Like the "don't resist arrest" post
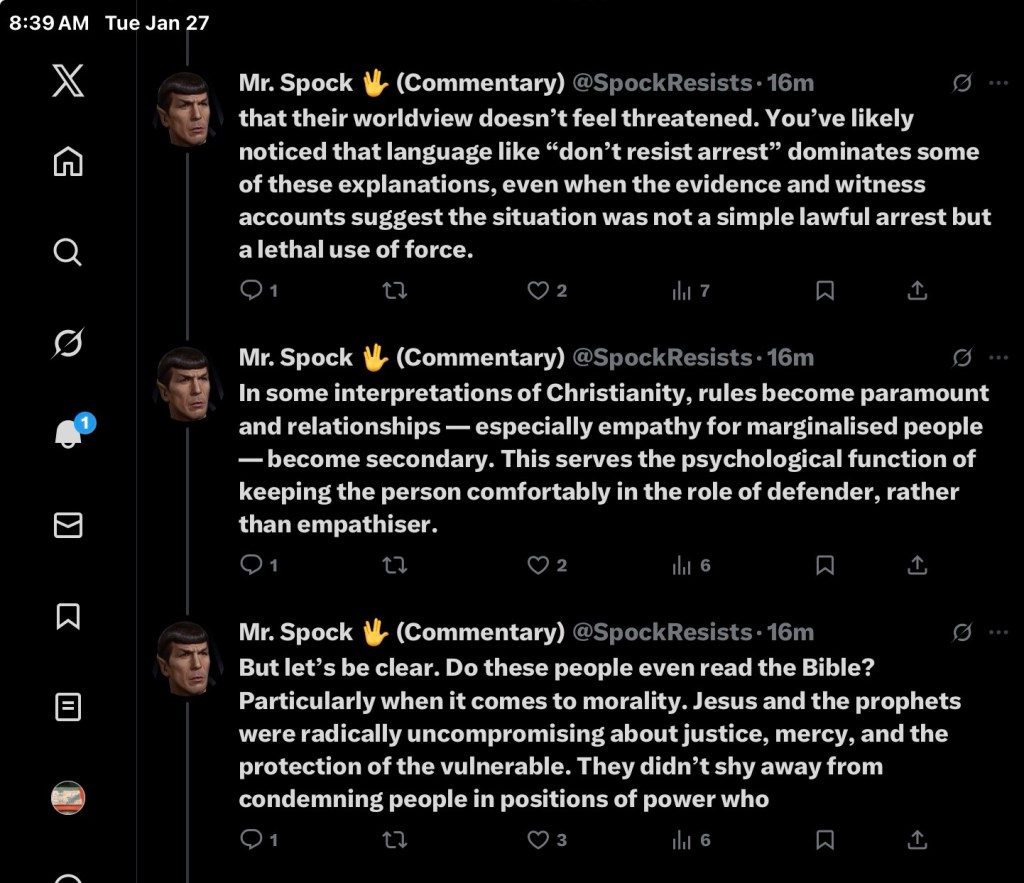This screenshot has height=883, width=1024. click(x=539, y=291)
